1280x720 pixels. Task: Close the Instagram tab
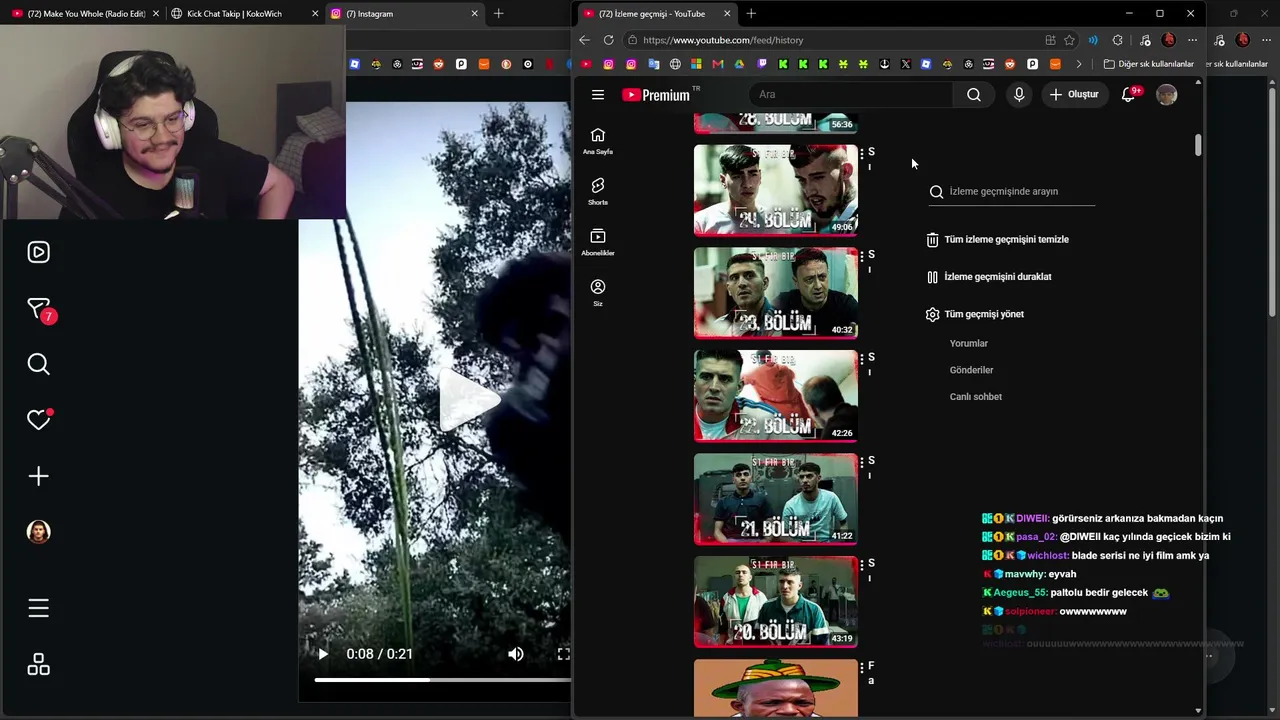click(x=473, y=14)
